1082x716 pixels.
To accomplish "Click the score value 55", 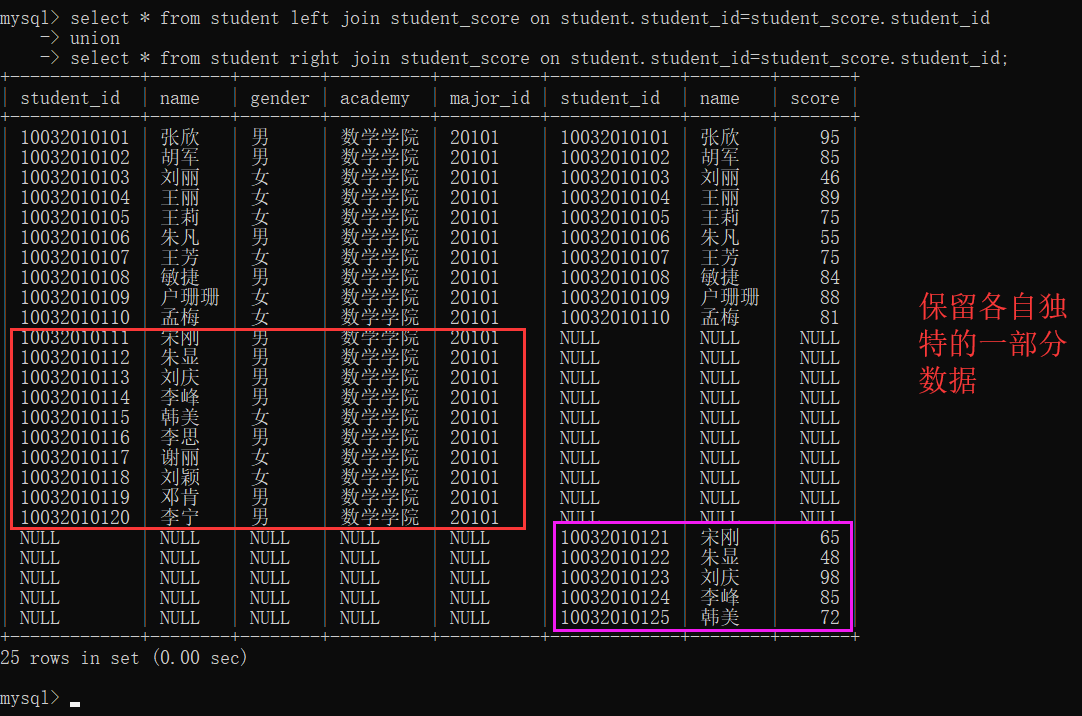I will 829,237.
